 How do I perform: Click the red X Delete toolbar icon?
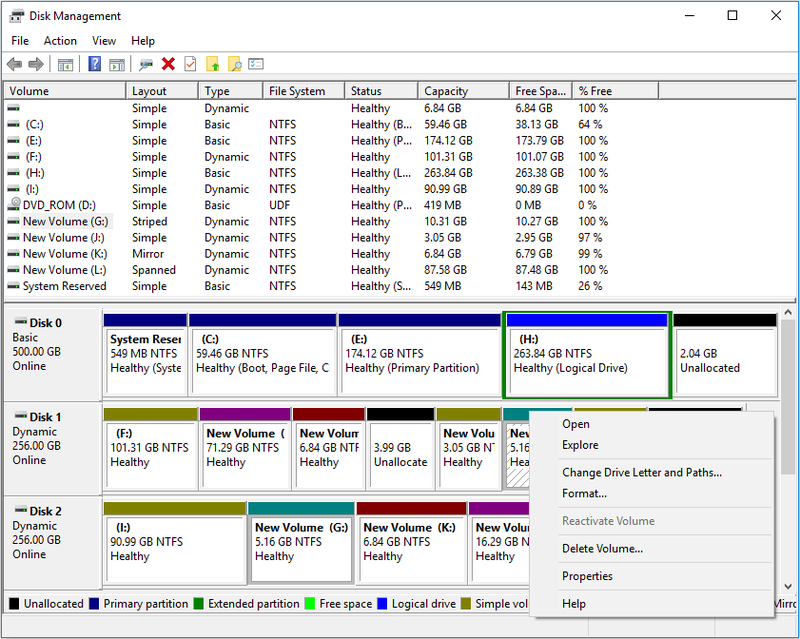click(168, 64)
